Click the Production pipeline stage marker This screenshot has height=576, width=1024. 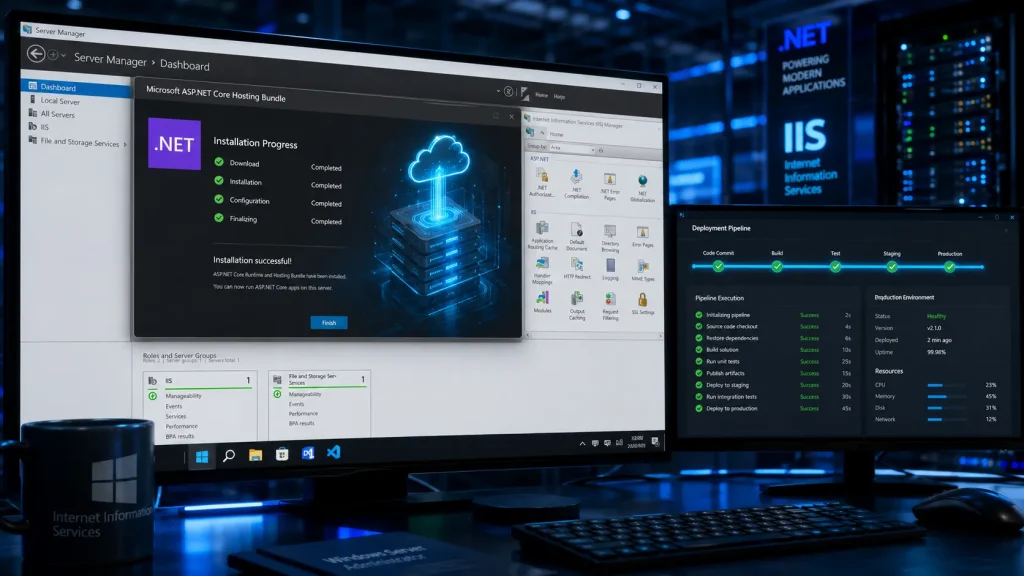click(950, 266)
